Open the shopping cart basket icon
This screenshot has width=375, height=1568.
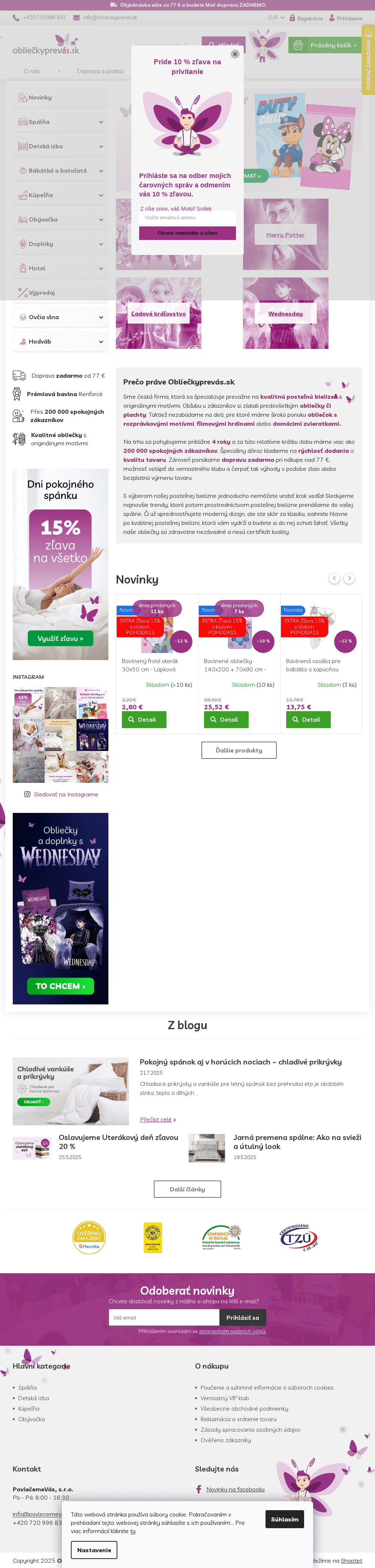pos(298,45)
